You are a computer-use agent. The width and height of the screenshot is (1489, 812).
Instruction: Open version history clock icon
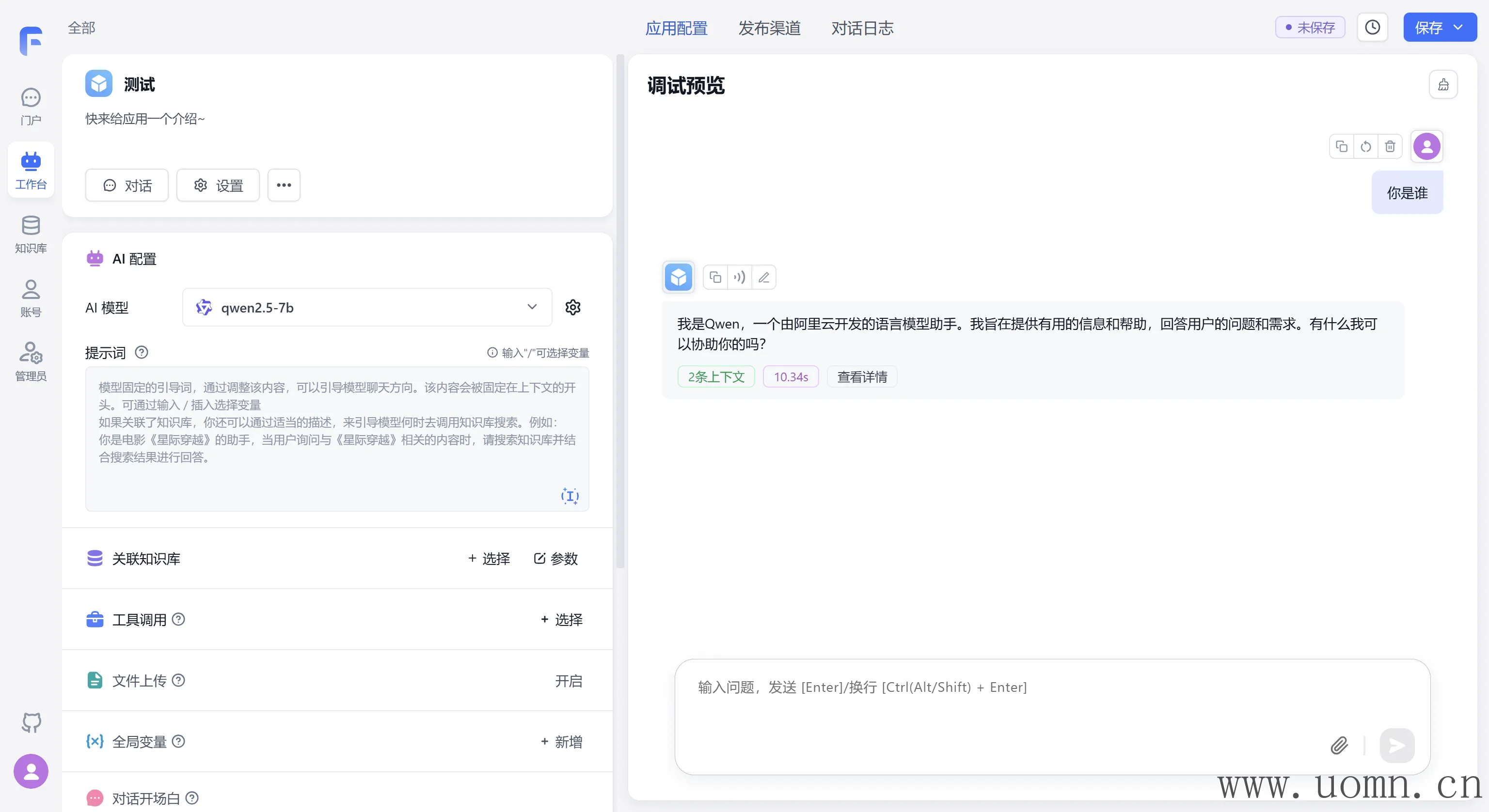click(x=1372, y=27)
